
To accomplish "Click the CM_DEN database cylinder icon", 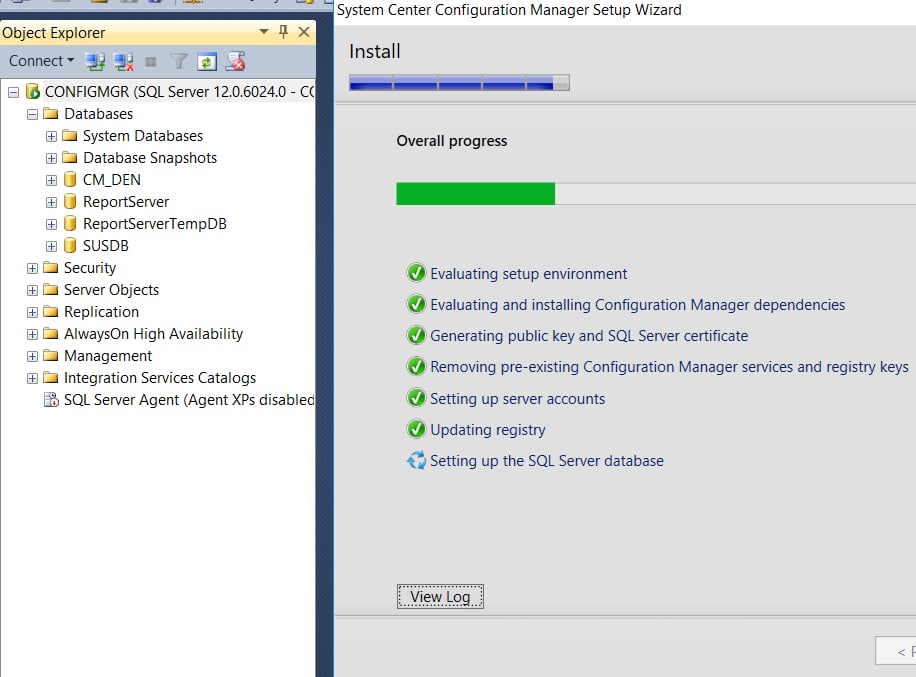I will coord(70,179).
